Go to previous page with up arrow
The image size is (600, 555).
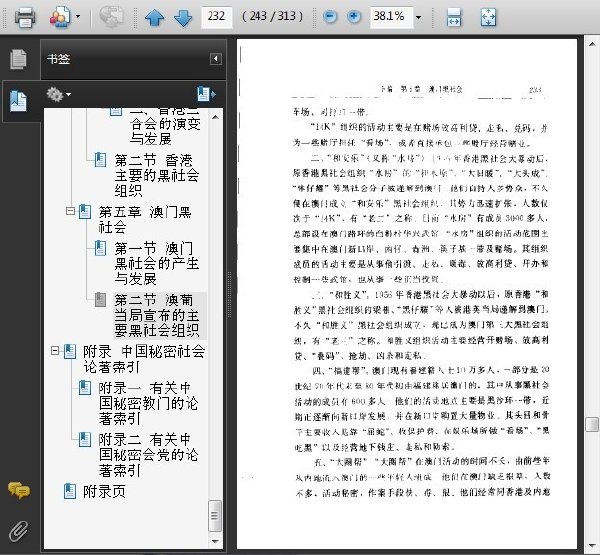click(x=155, y=18)
